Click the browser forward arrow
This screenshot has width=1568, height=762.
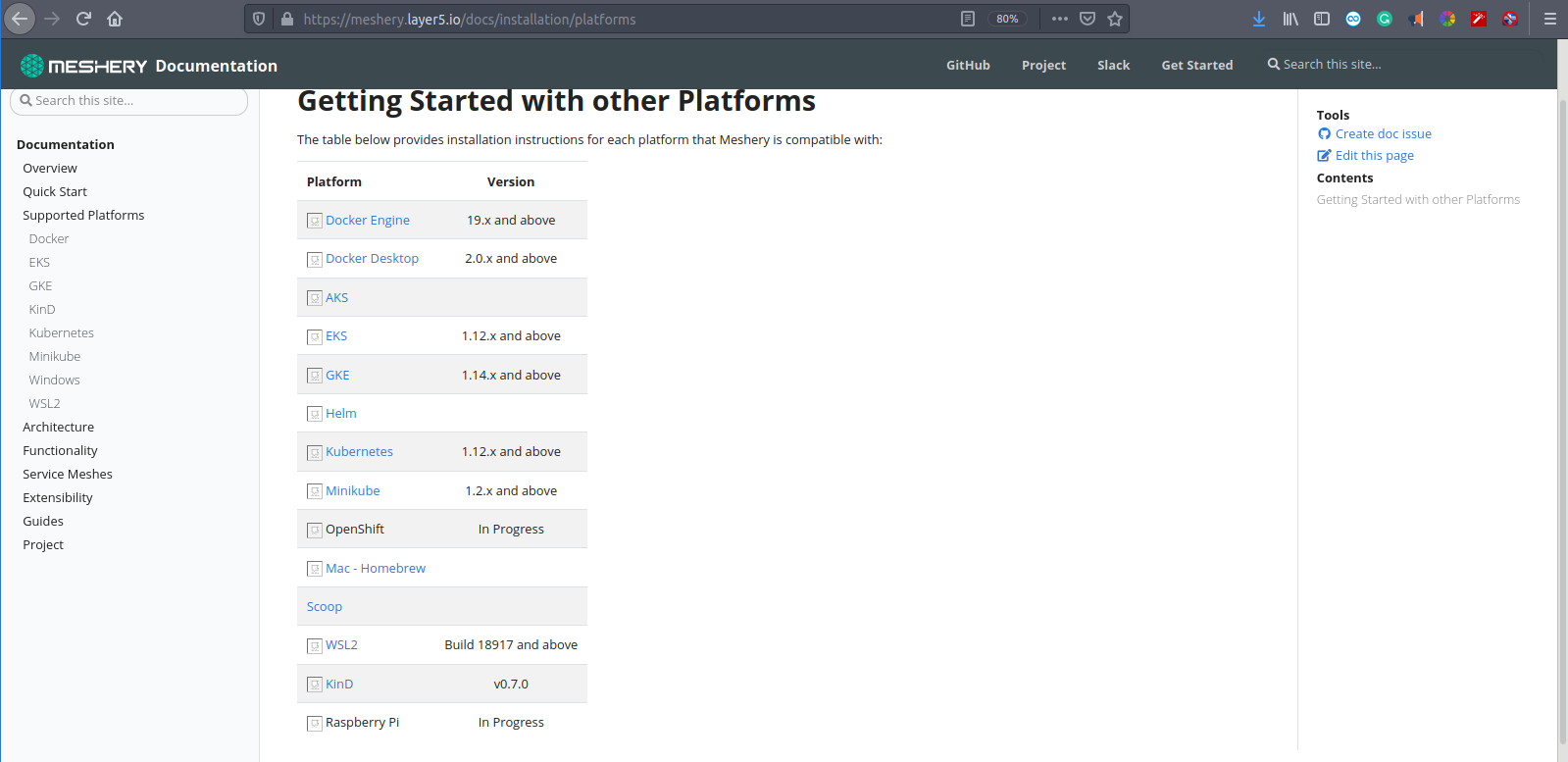52,19
